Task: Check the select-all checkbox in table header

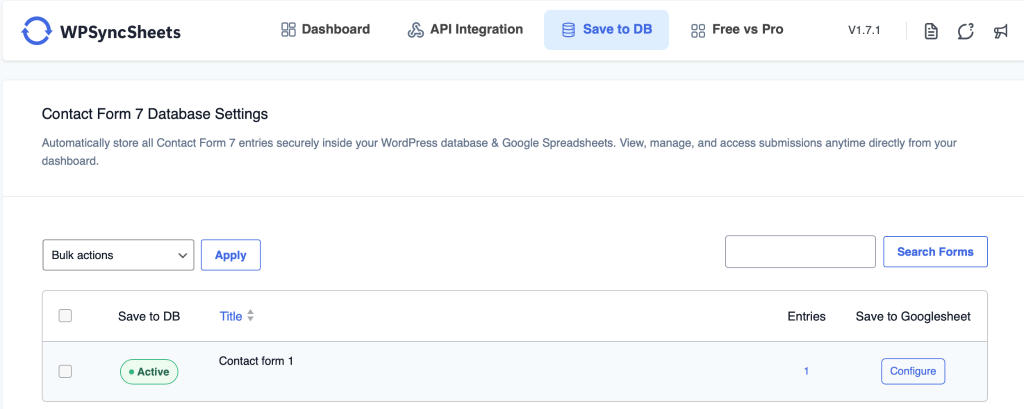Action: [65, 316]
